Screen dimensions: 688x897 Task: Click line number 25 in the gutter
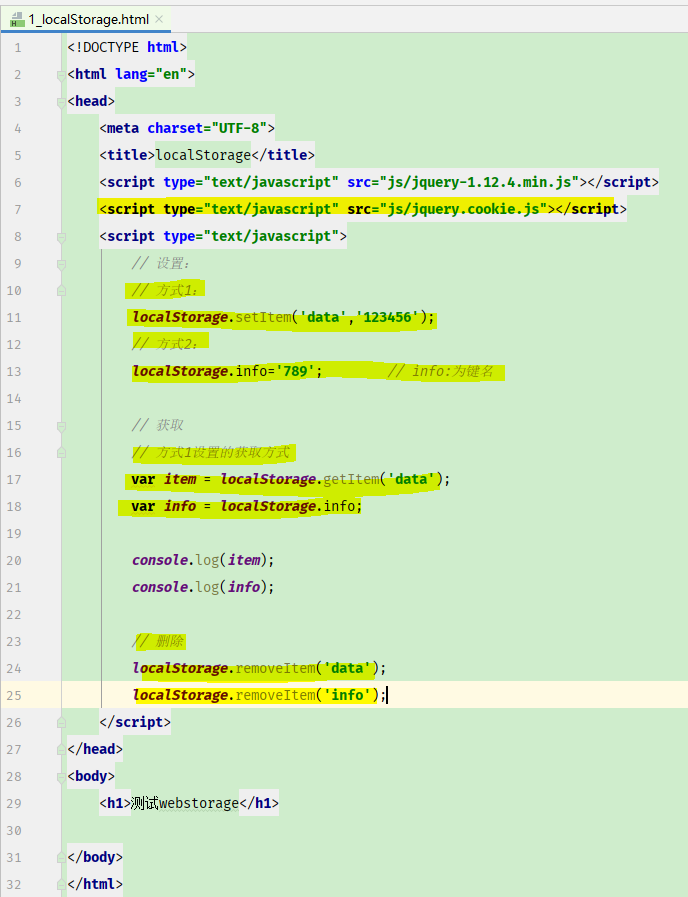[x=14, y=696]
